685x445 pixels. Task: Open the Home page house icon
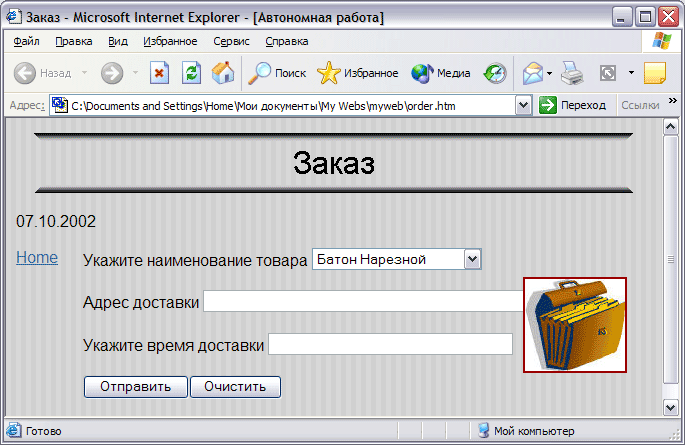click(x=223, y=72)
